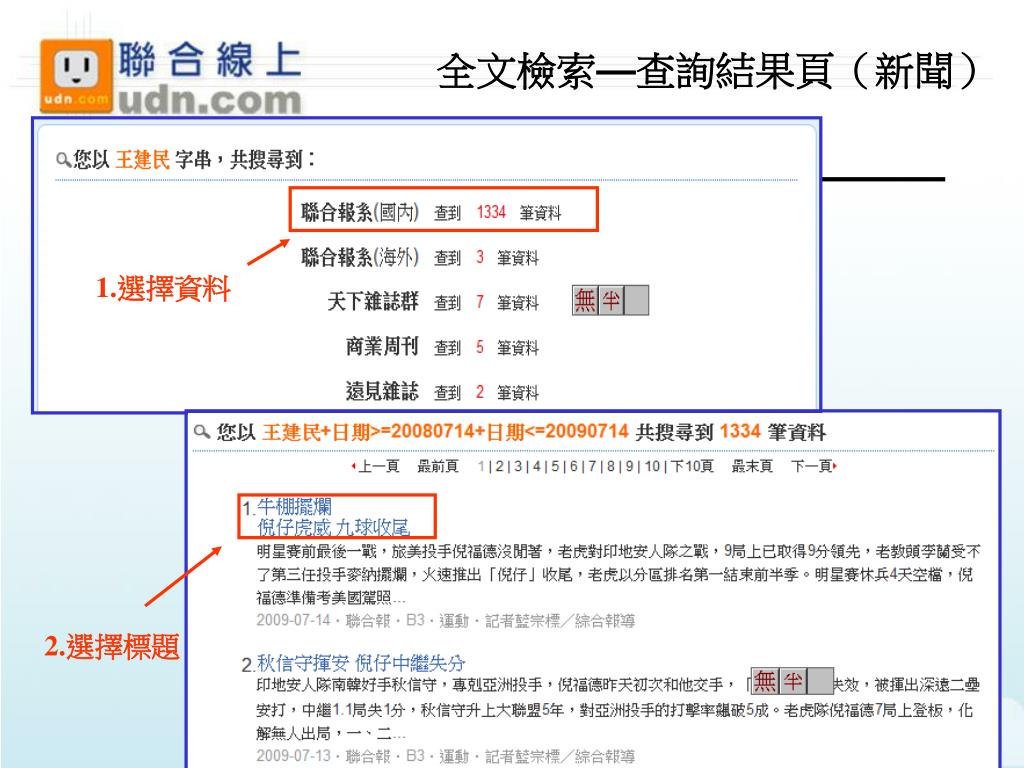Go to 上一頁 previous page
This screenshot has width=1024, height=768.
[x=376, y=466]
